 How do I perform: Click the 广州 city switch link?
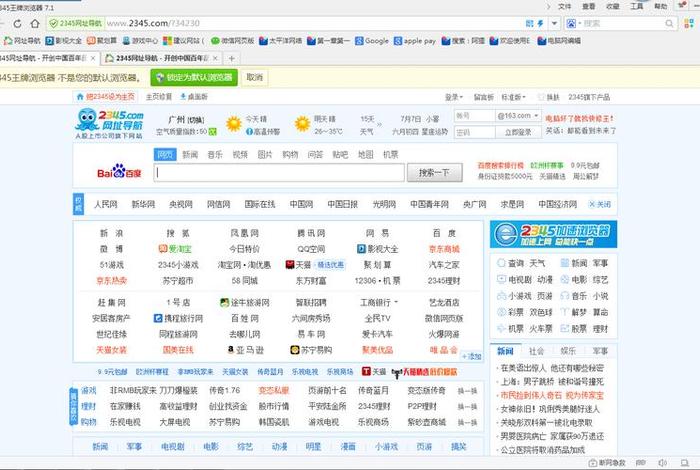pyautogui.click(x=196, y=120)
